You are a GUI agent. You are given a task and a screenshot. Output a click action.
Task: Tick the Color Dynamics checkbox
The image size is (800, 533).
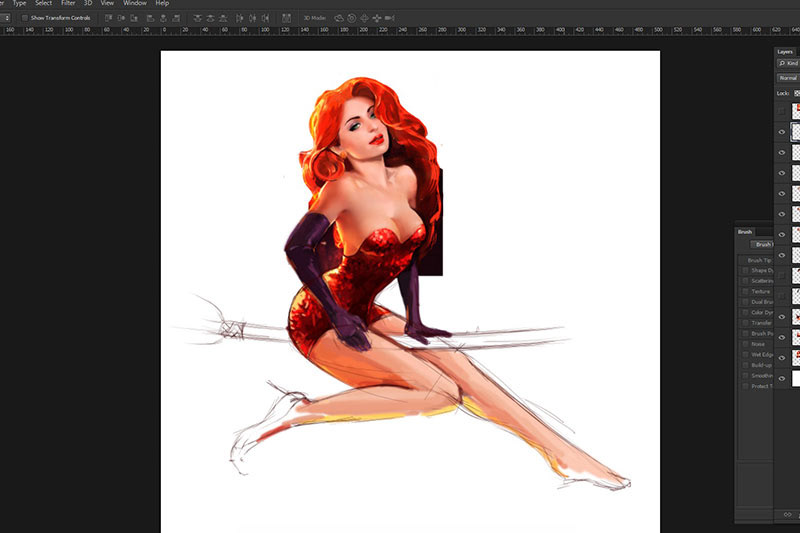click(x=745, y=312)
